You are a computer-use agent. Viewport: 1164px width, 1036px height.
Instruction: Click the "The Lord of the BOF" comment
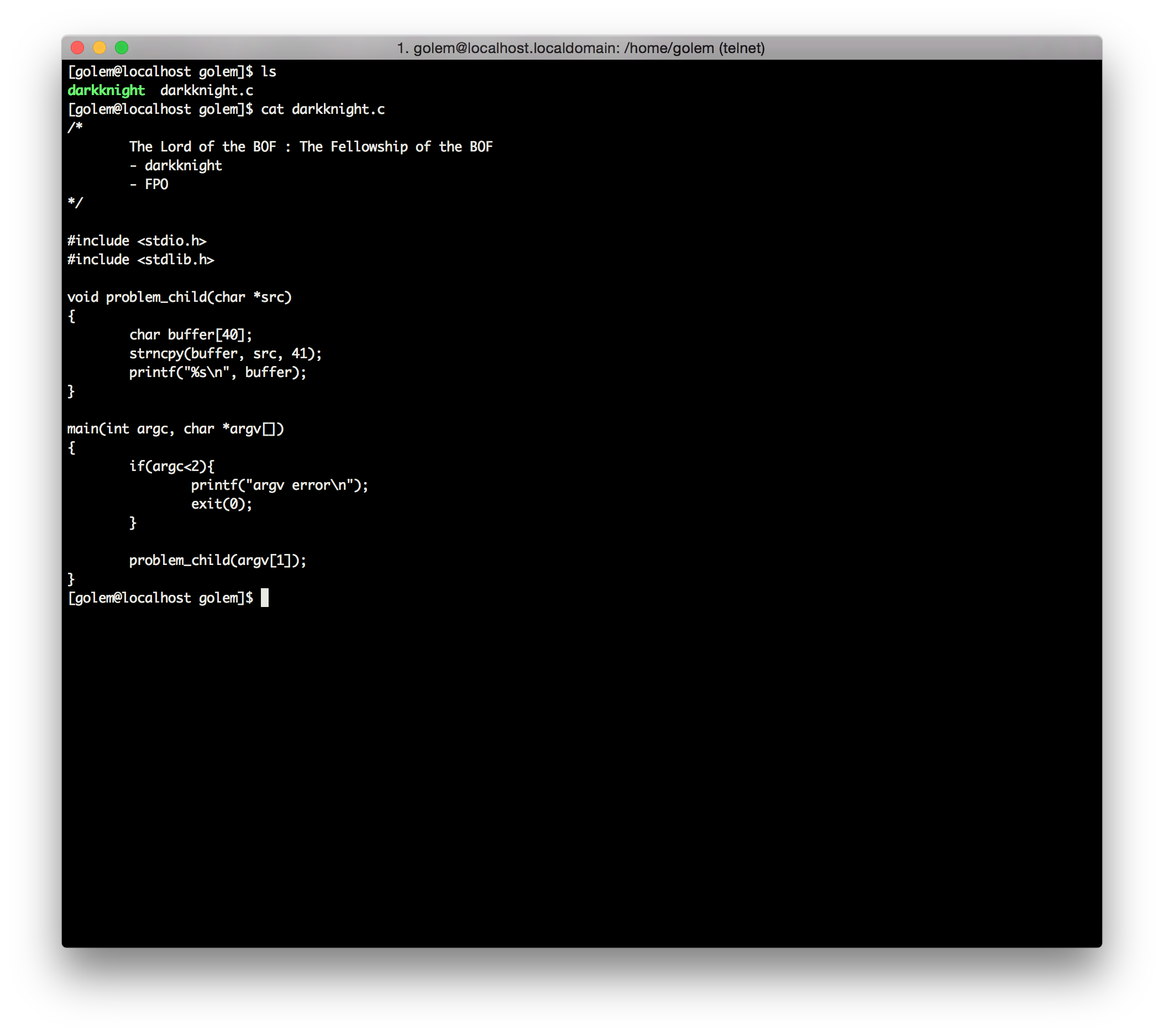pos(311,147)
